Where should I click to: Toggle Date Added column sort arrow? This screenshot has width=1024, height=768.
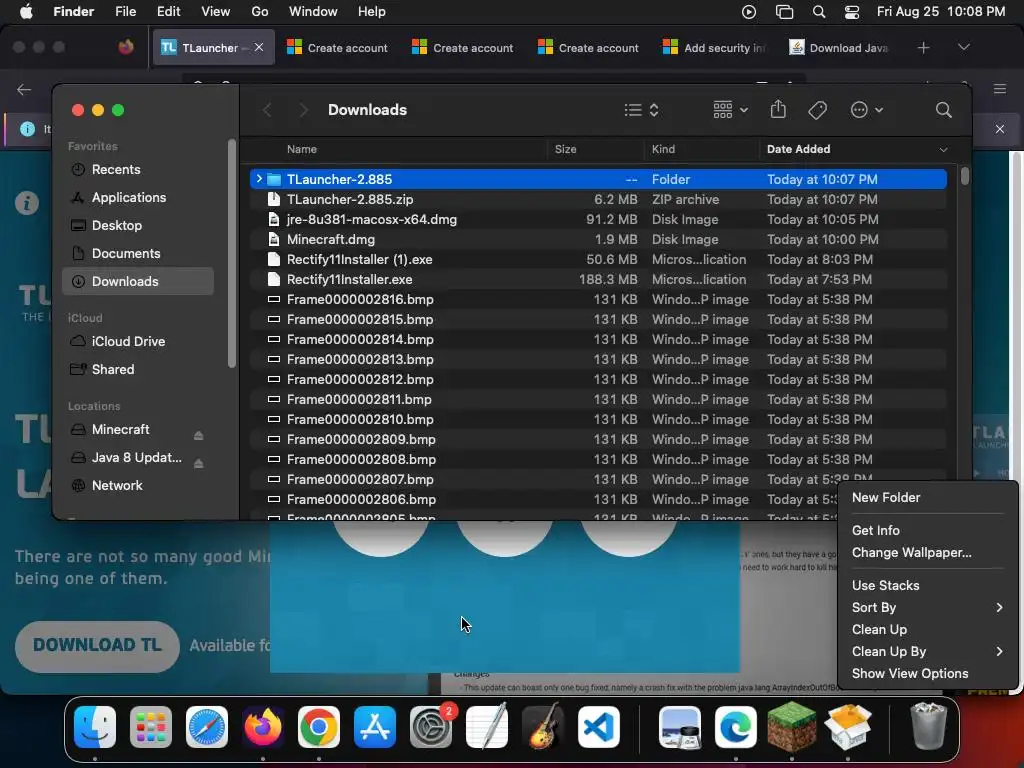pos(943,150)
